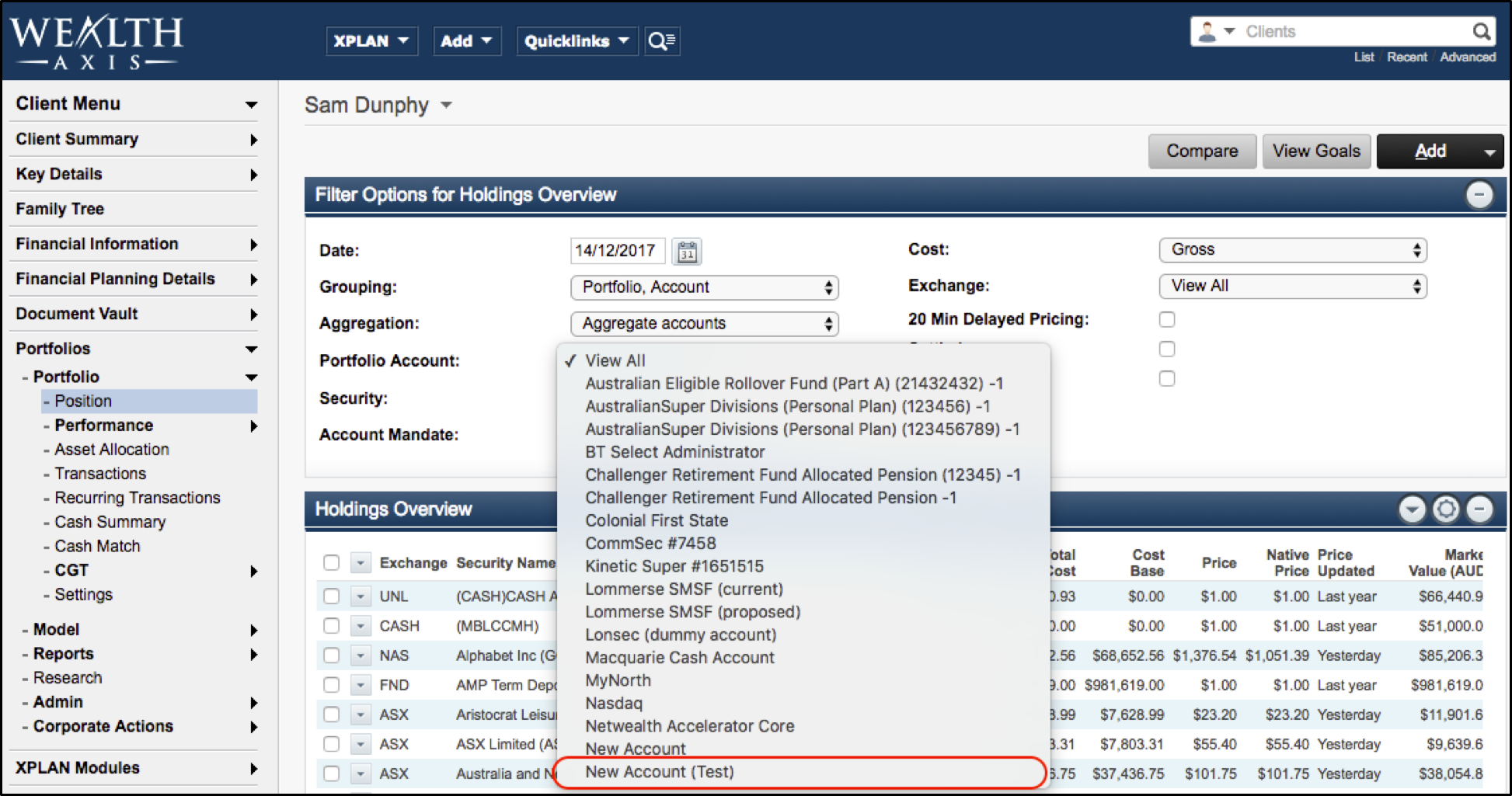The width and height of the screenshot is (1512, 796).
Task: Open the Recent clients link
Action: click(x=1407, y=57)
